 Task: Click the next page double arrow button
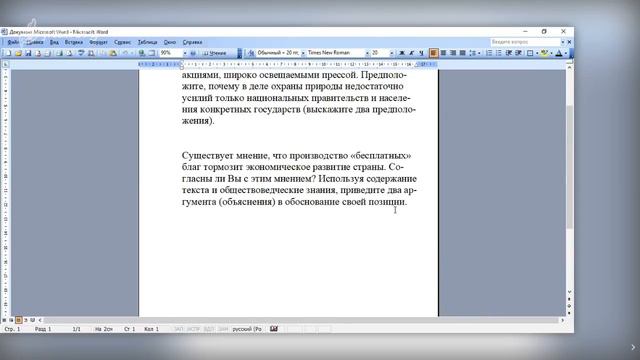pos(569,313)
